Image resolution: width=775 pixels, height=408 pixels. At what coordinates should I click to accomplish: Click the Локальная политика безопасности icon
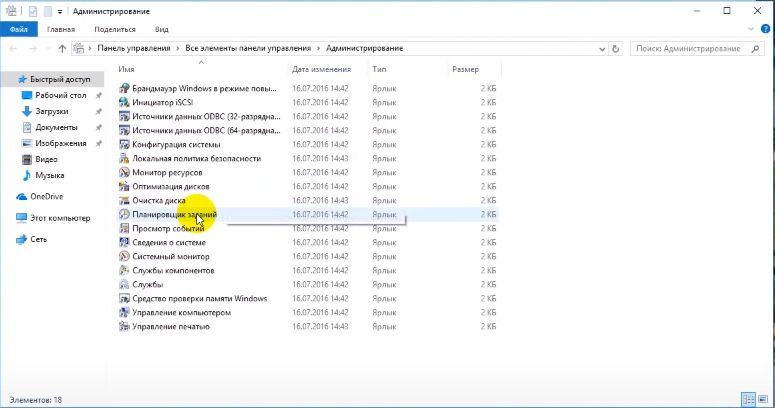124,159
